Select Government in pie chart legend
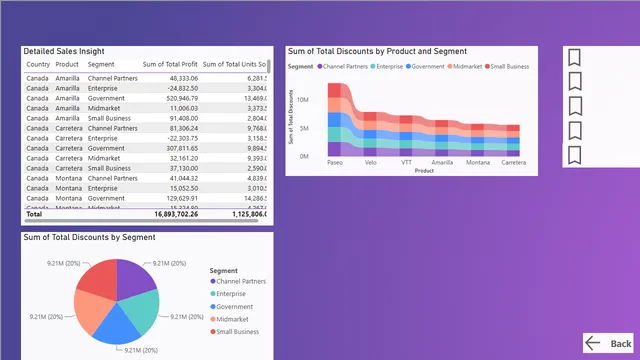The image size is (640, 360). [x=231, y=307]
